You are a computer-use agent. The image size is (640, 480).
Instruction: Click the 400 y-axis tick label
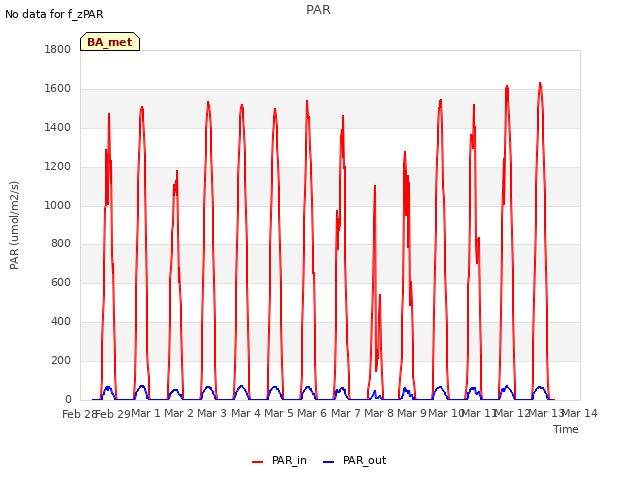click(61, 322)
